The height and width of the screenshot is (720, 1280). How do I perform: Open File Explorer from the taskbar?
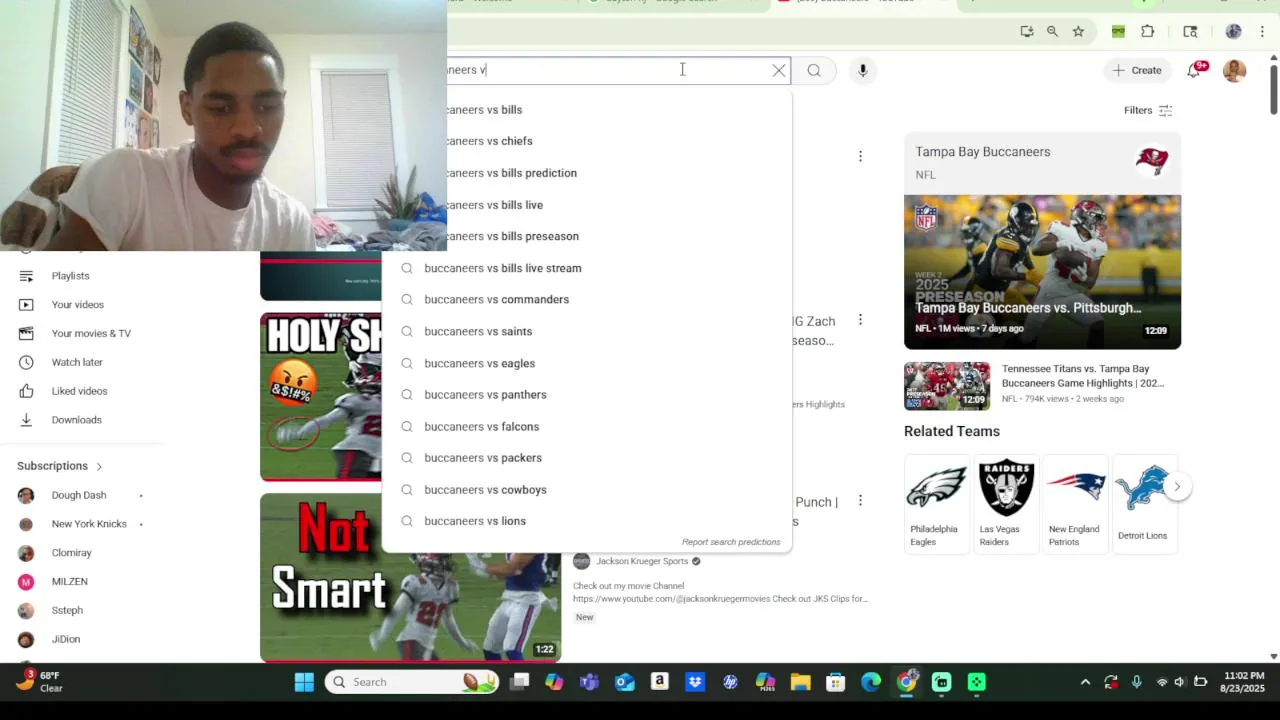[x=800, y=682]
